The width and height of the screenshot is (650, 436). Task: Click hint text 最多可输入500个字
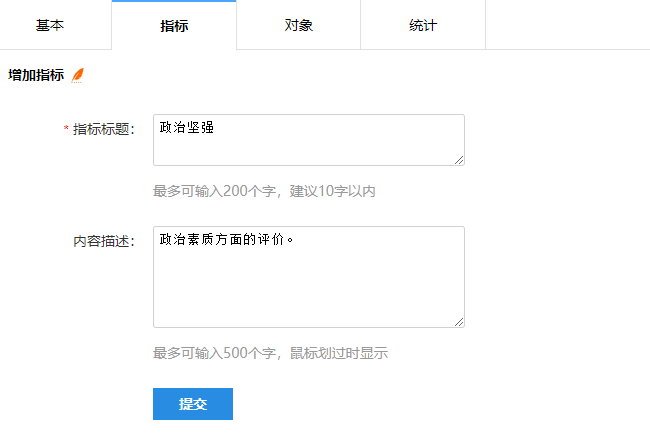pyautogui.click(x=214, y=353)
